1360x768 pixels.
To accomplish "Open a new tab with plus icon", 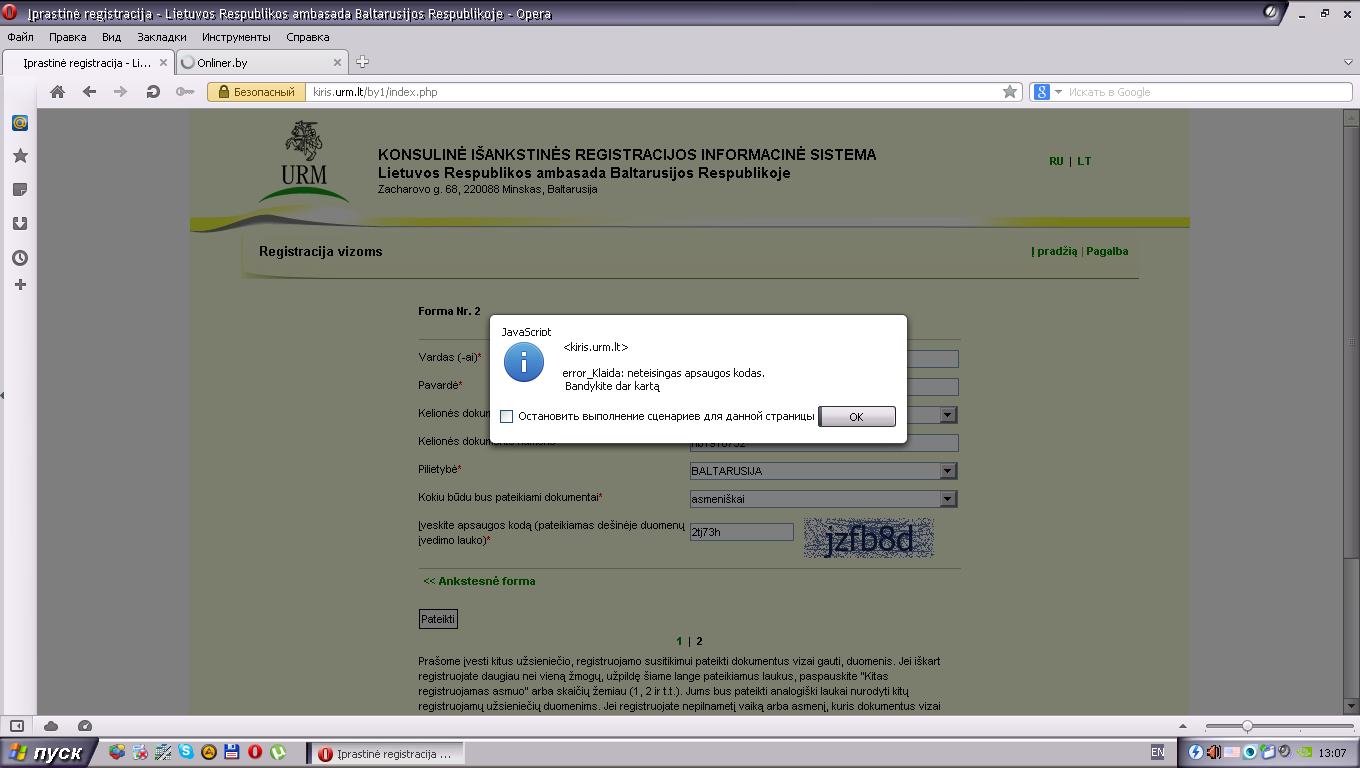I will tap(363, 62).
